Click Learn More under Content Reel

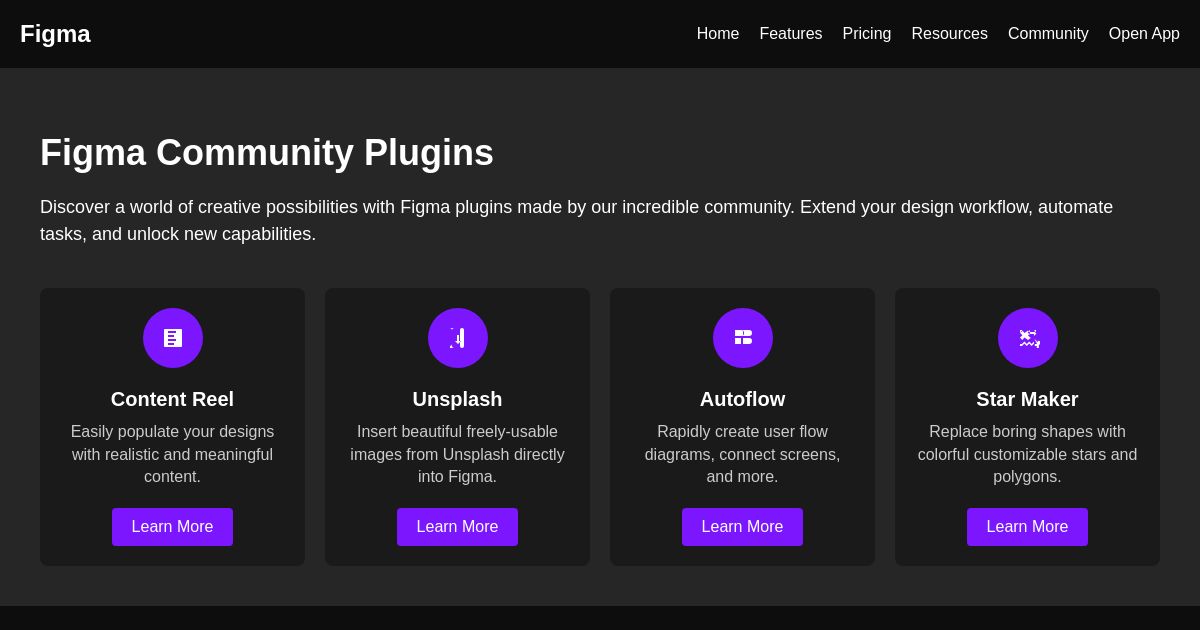[x=172, y=527]
